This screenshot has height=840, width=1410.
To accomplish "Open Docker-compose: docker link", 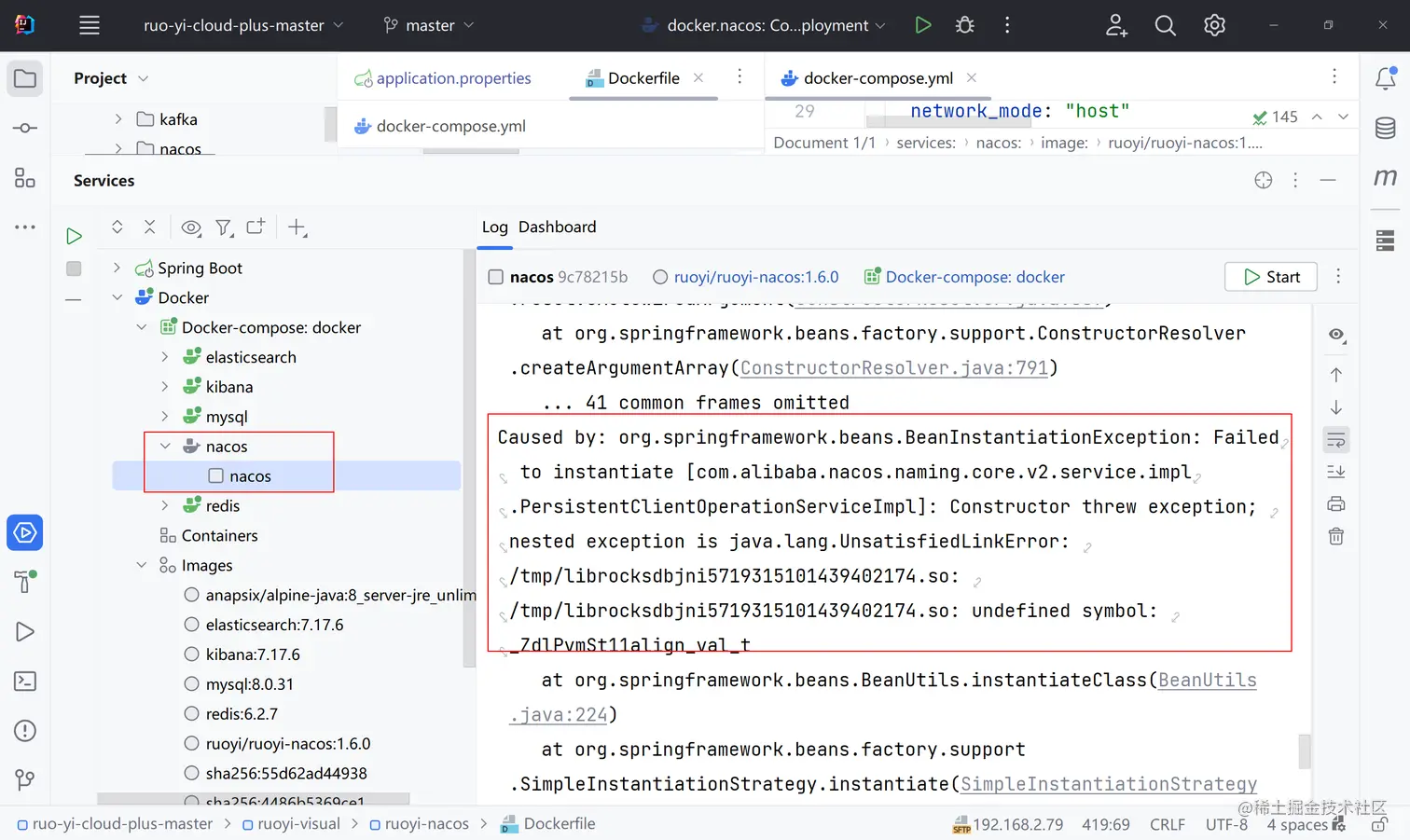I will pyautogui.click(x=975, y=277).
